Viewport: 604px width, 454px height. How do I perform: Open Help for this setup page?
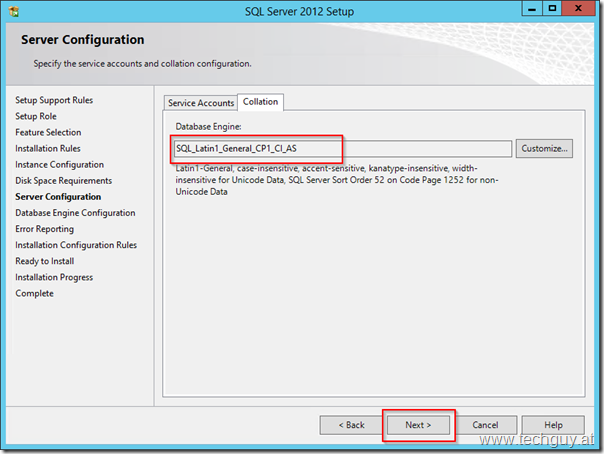point(553,425)
